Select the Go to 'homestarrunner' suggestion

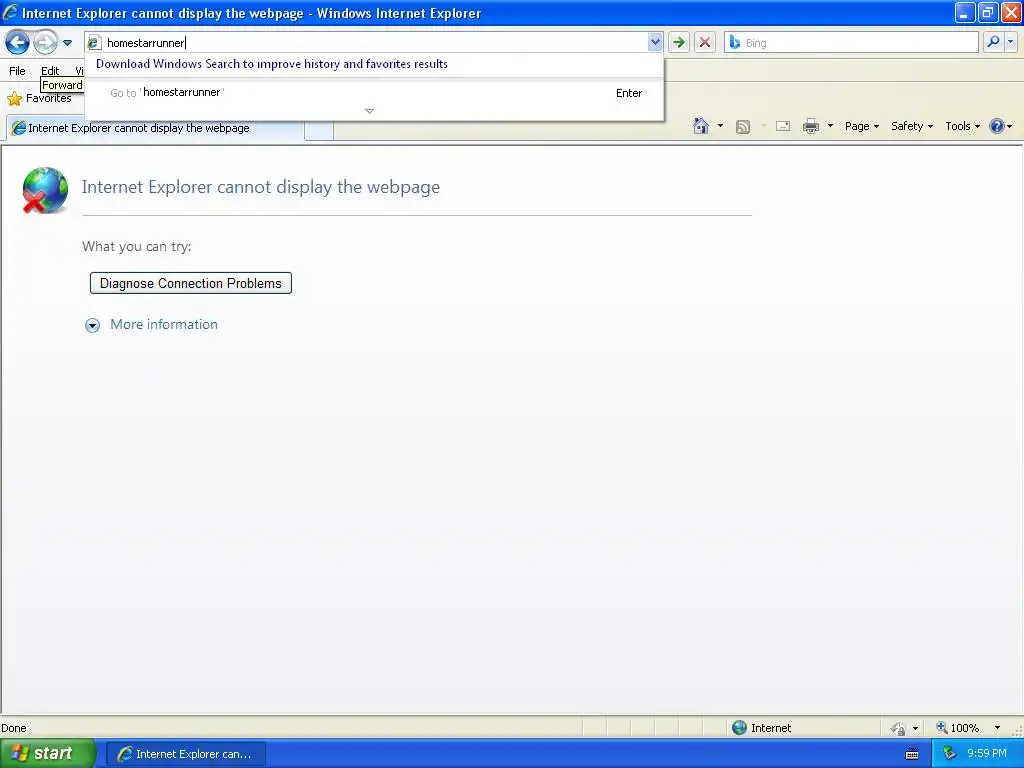click(x=374, y=93)
